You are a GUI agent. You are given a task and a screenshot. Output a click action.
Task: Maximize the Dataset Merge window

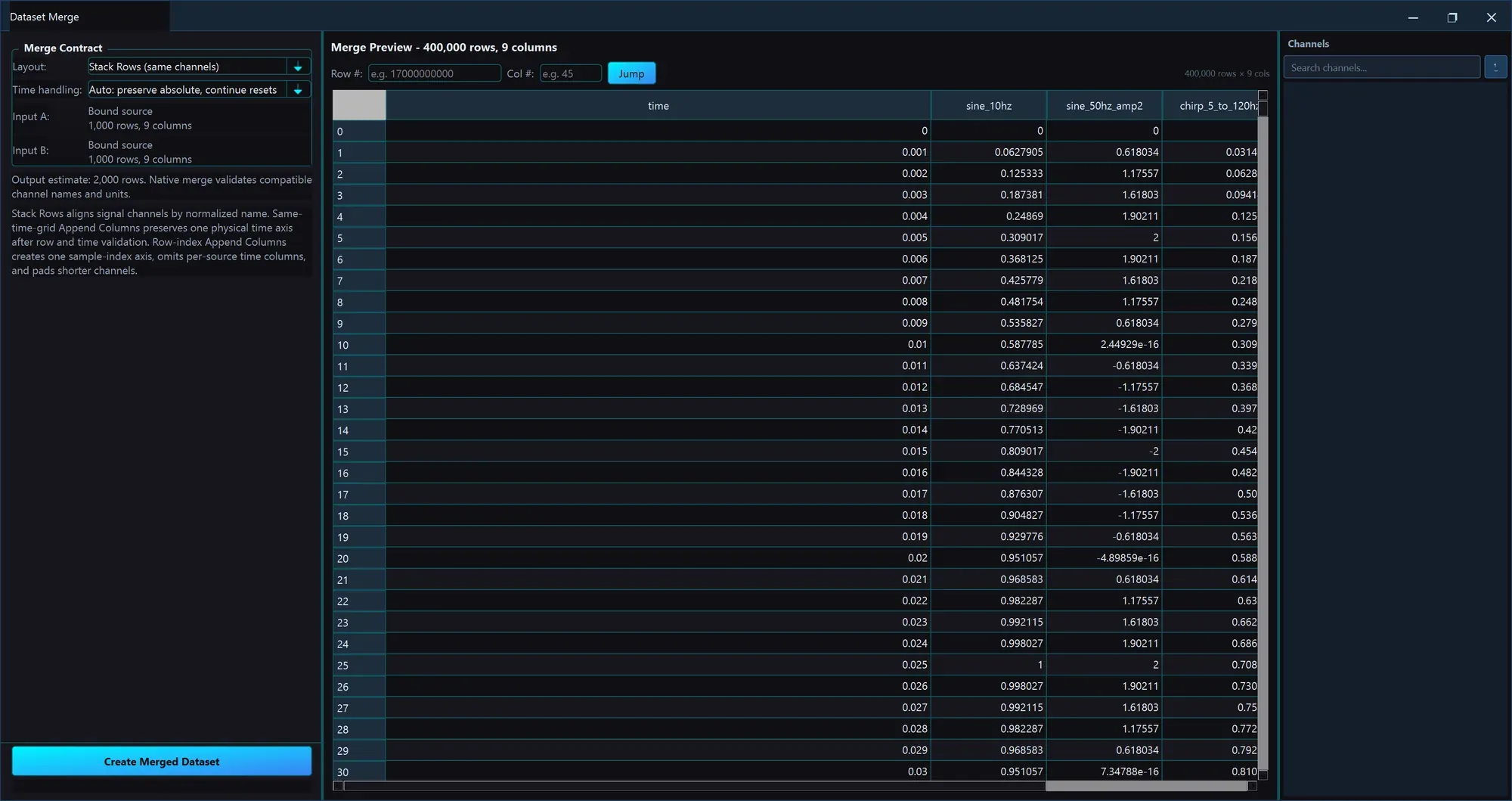coord(1452,17)
